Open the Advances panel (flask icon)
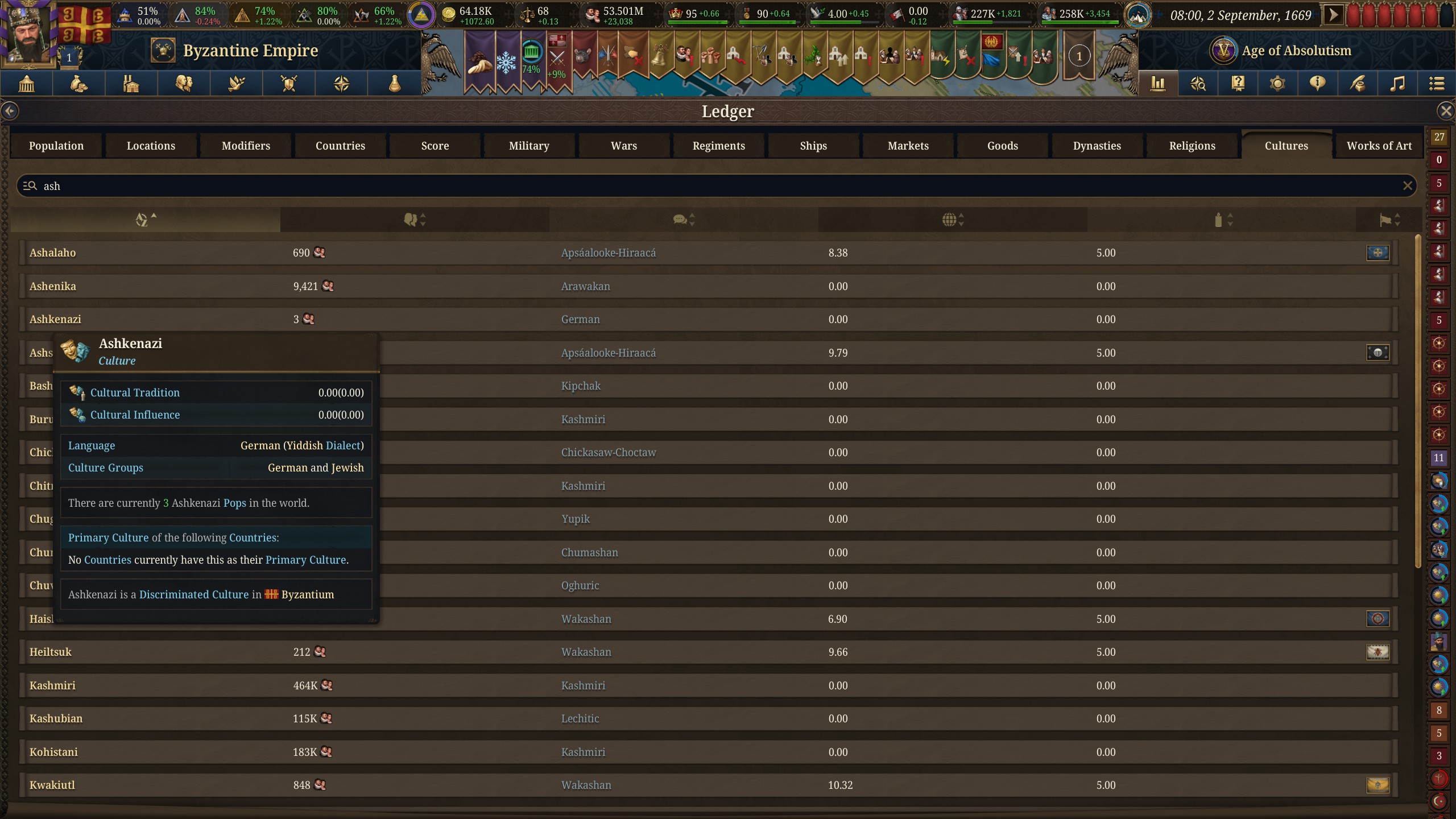This screenshot has width=1456, height=819. (x=394, y=84)
